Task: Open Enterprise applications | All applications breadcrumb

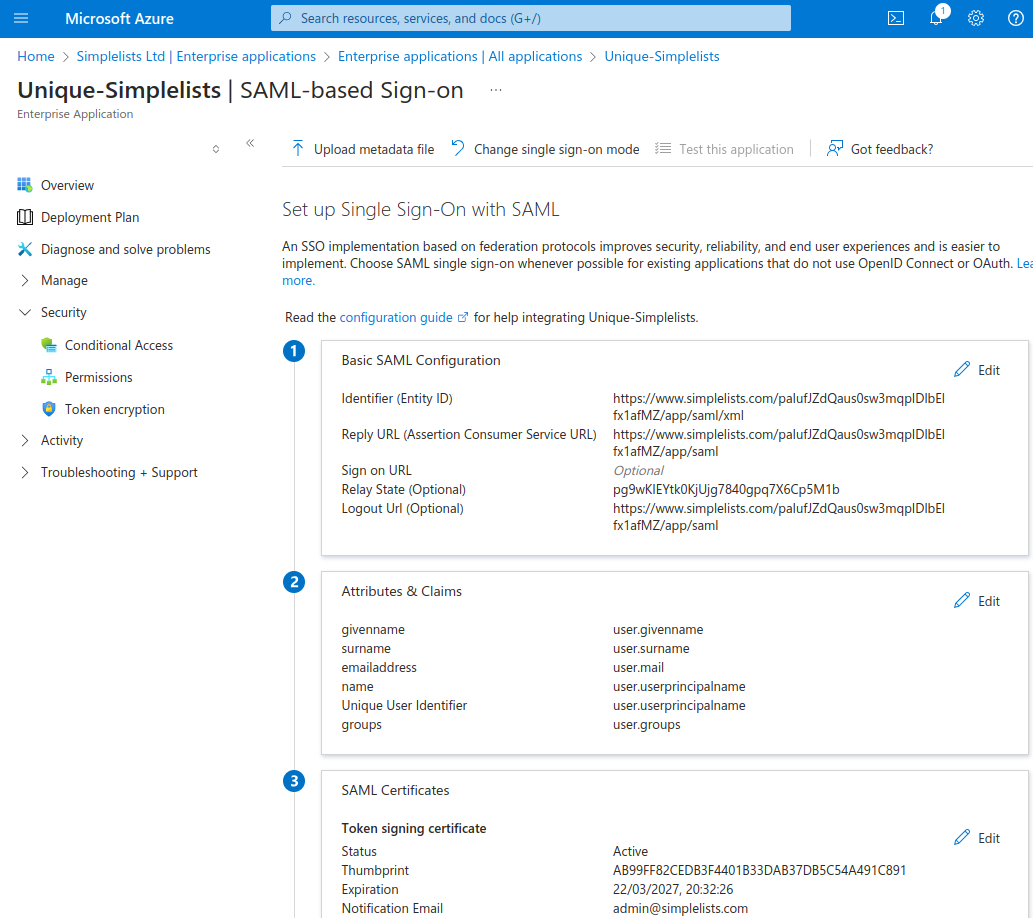Action: pyautogui.click(x=460, y=57)
